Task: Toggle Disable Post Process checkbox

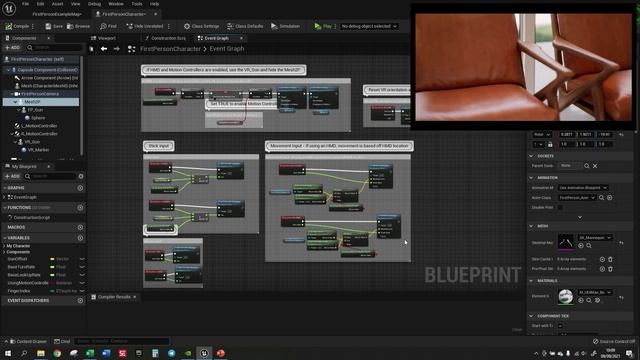Action: (560, 207)
